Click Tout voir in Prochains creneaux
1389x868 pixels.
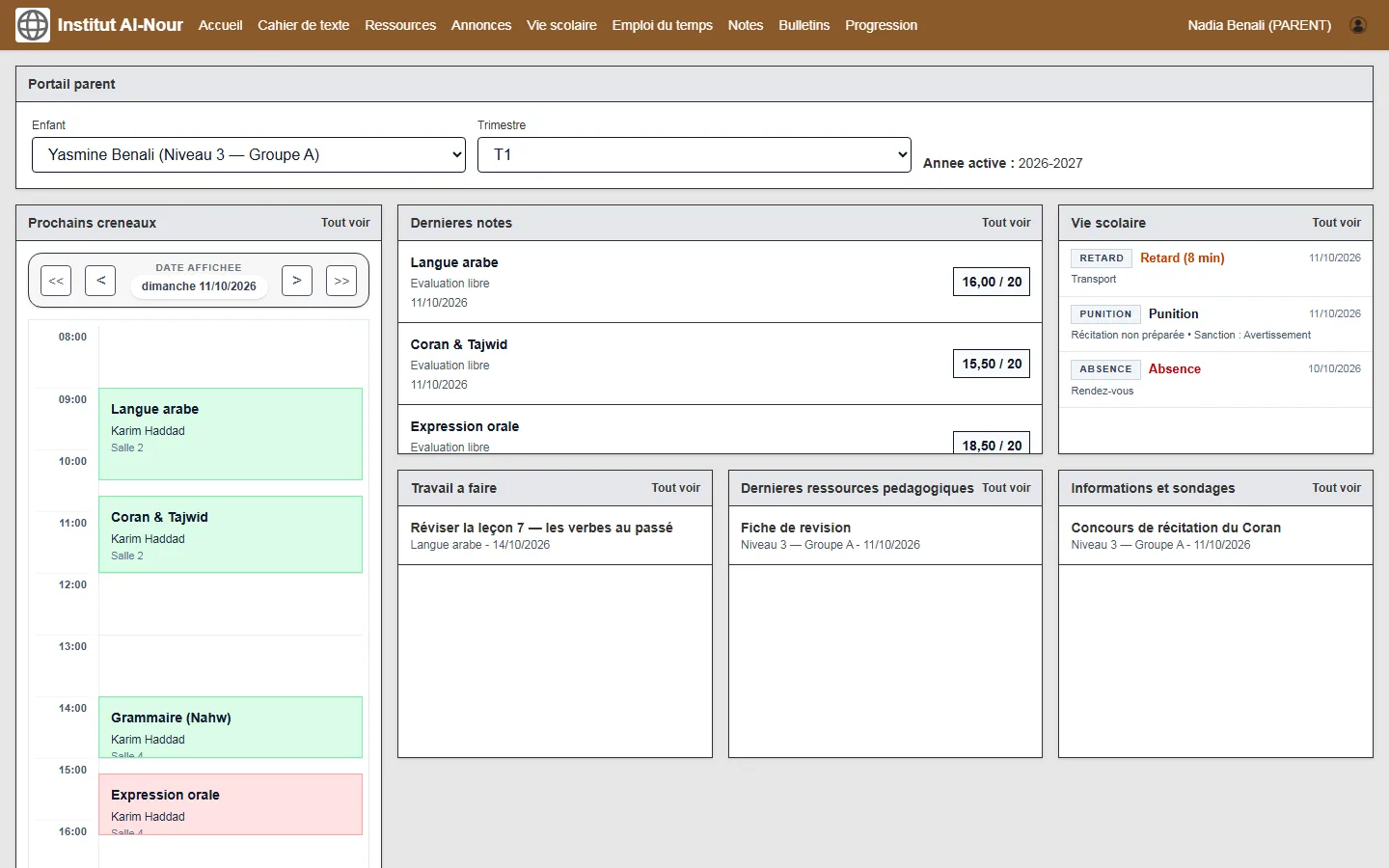(x=345, y=223)
